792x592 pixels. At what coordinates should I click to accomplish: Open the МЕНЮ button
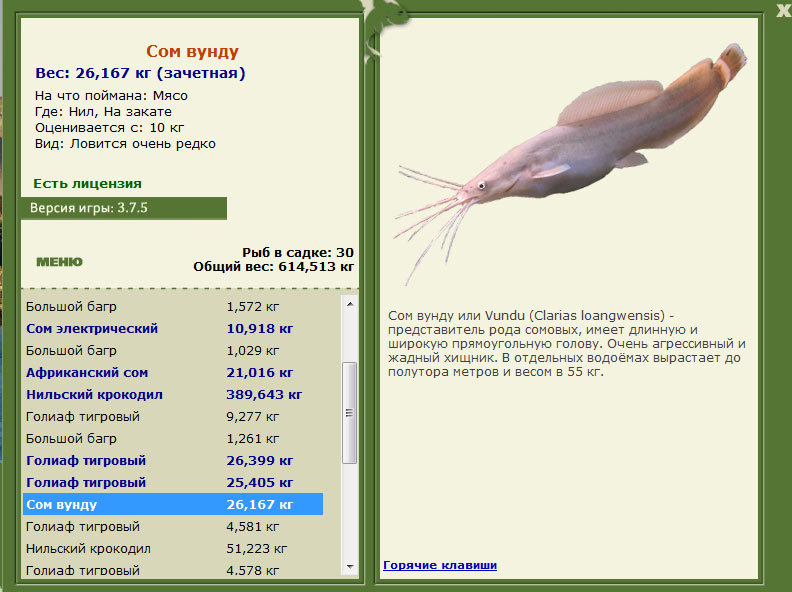[59, 262]
